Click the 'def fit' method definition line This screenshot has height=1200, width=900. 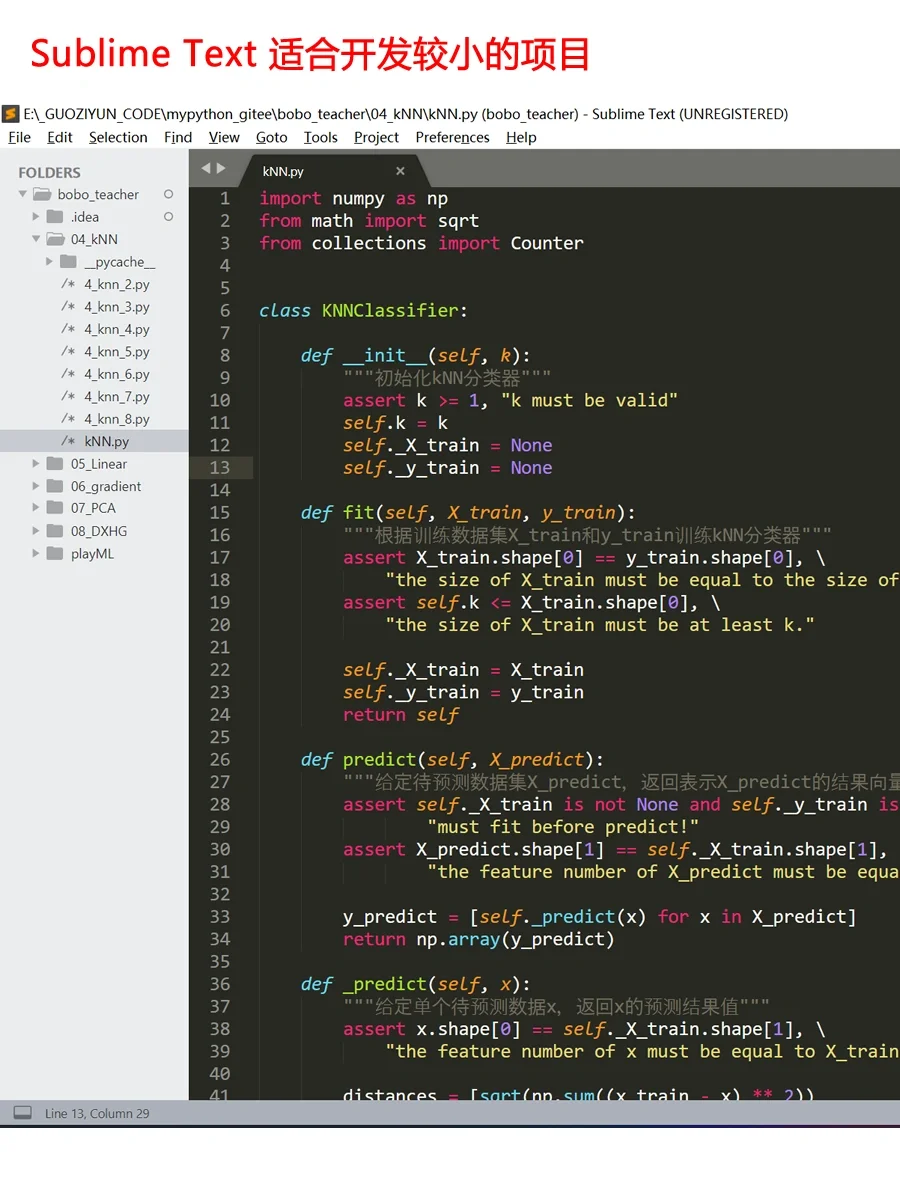(x=468, y=512)
